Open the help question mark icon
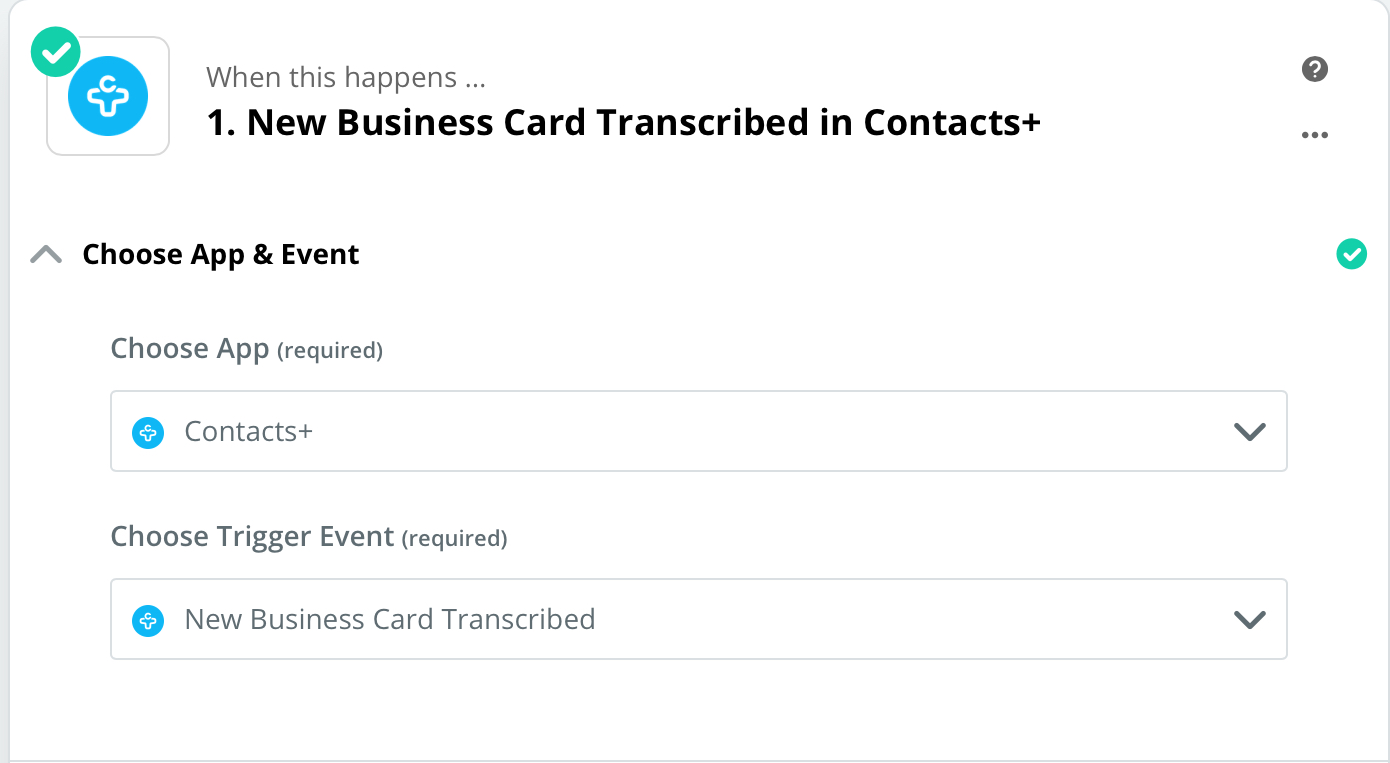Screen dimensions: 1390x763 tap(1315, 69)
